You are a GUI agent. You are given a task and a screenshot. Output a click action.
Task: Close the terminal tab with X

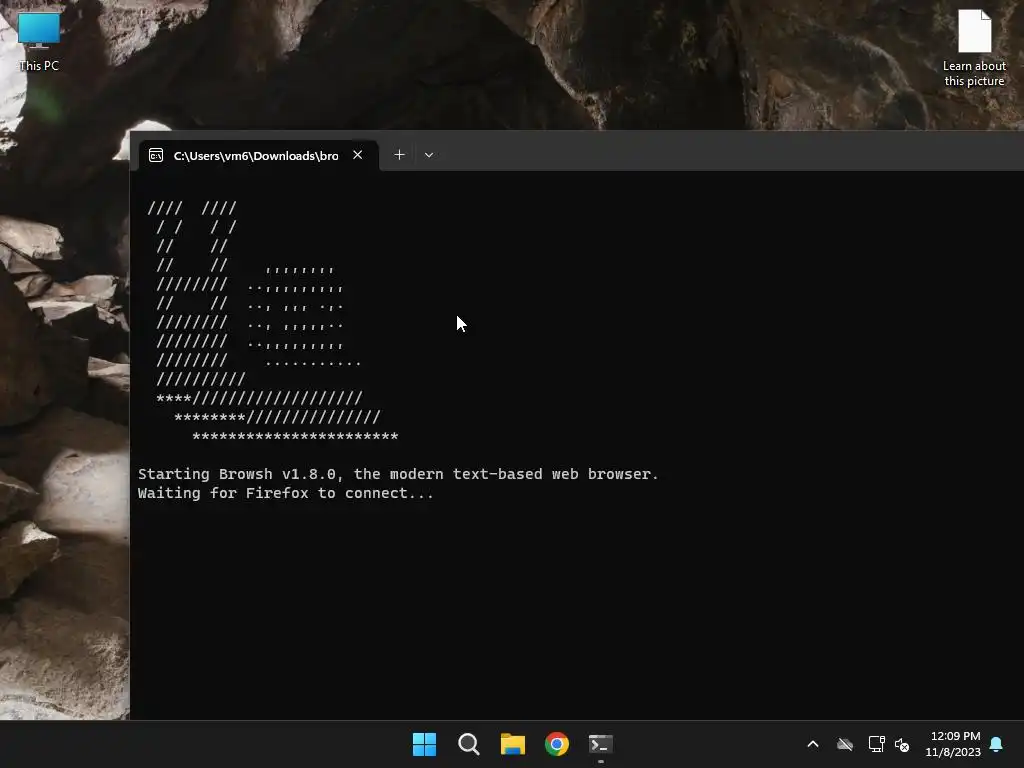pyautogui.click(x=357, y=155)
